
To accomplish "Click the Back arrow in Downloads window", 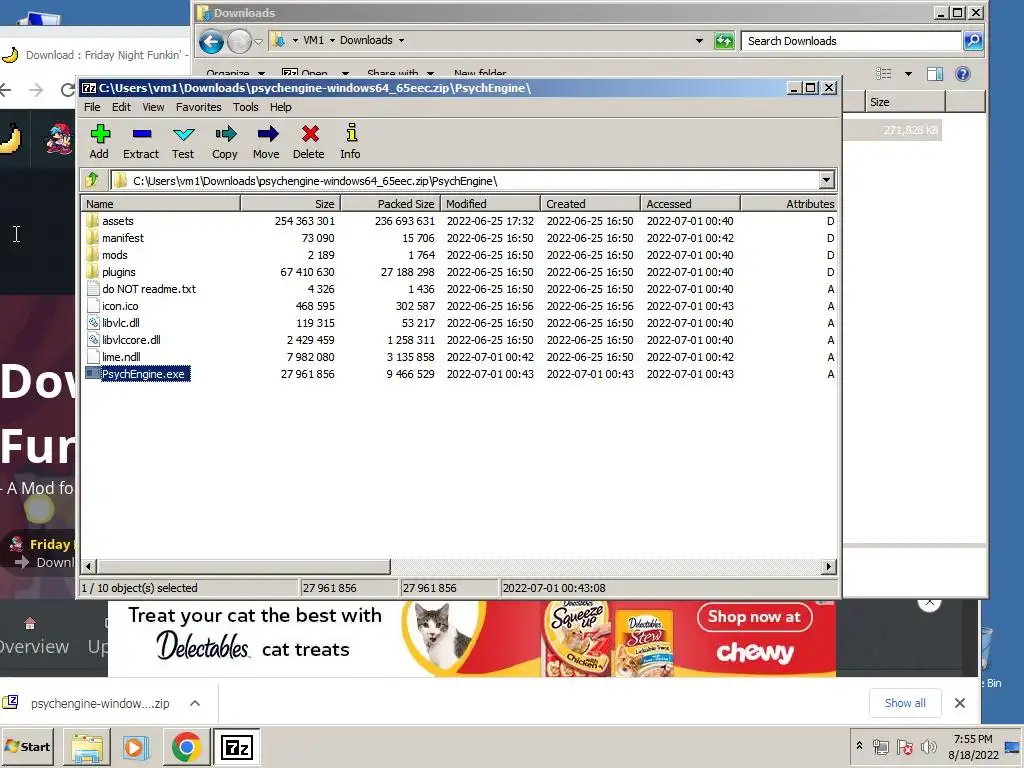I will (x=211, y=42).
